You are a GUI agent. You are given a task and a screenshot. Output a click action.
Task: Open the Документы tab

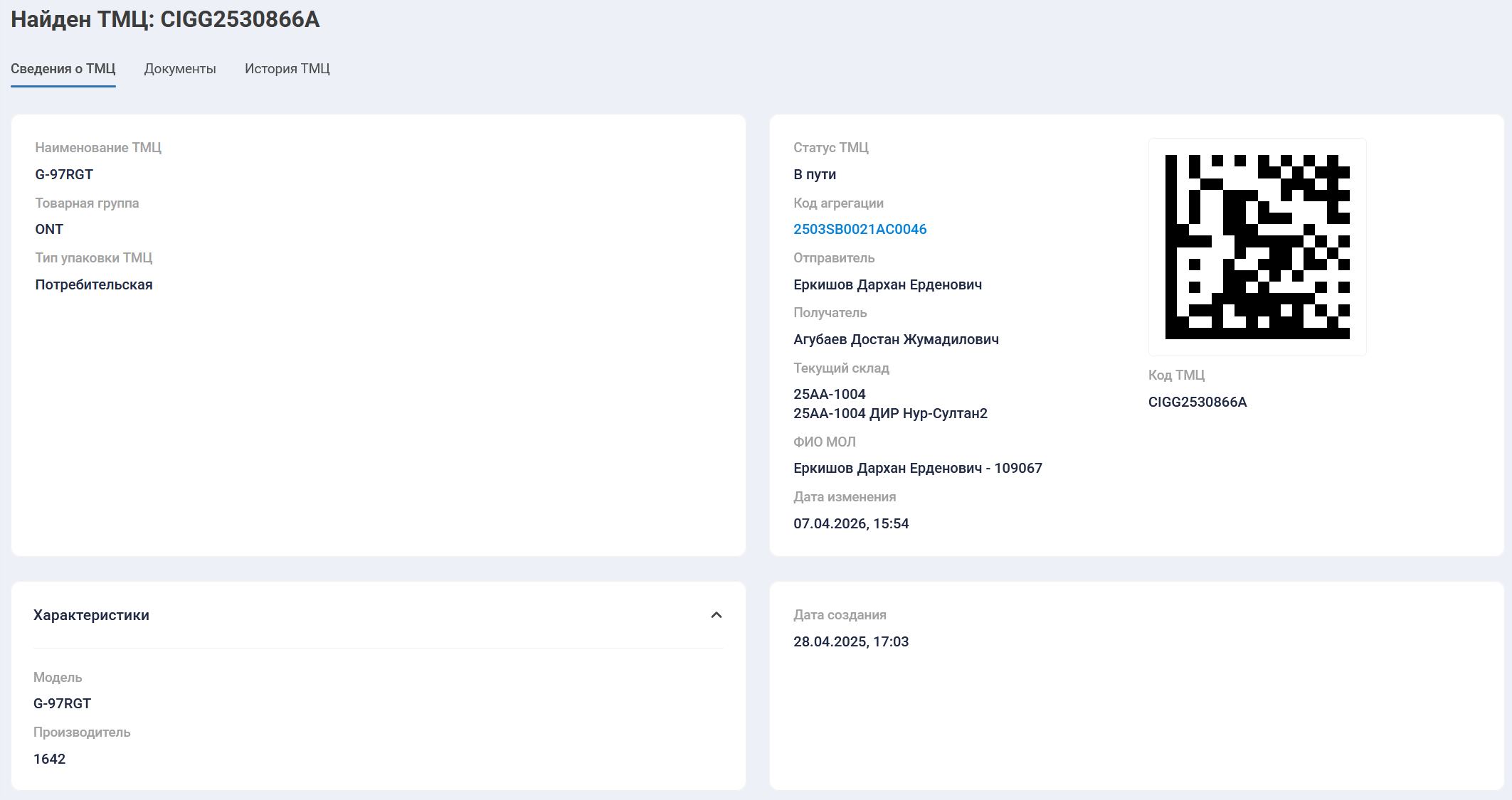click(x=180, y=69)
